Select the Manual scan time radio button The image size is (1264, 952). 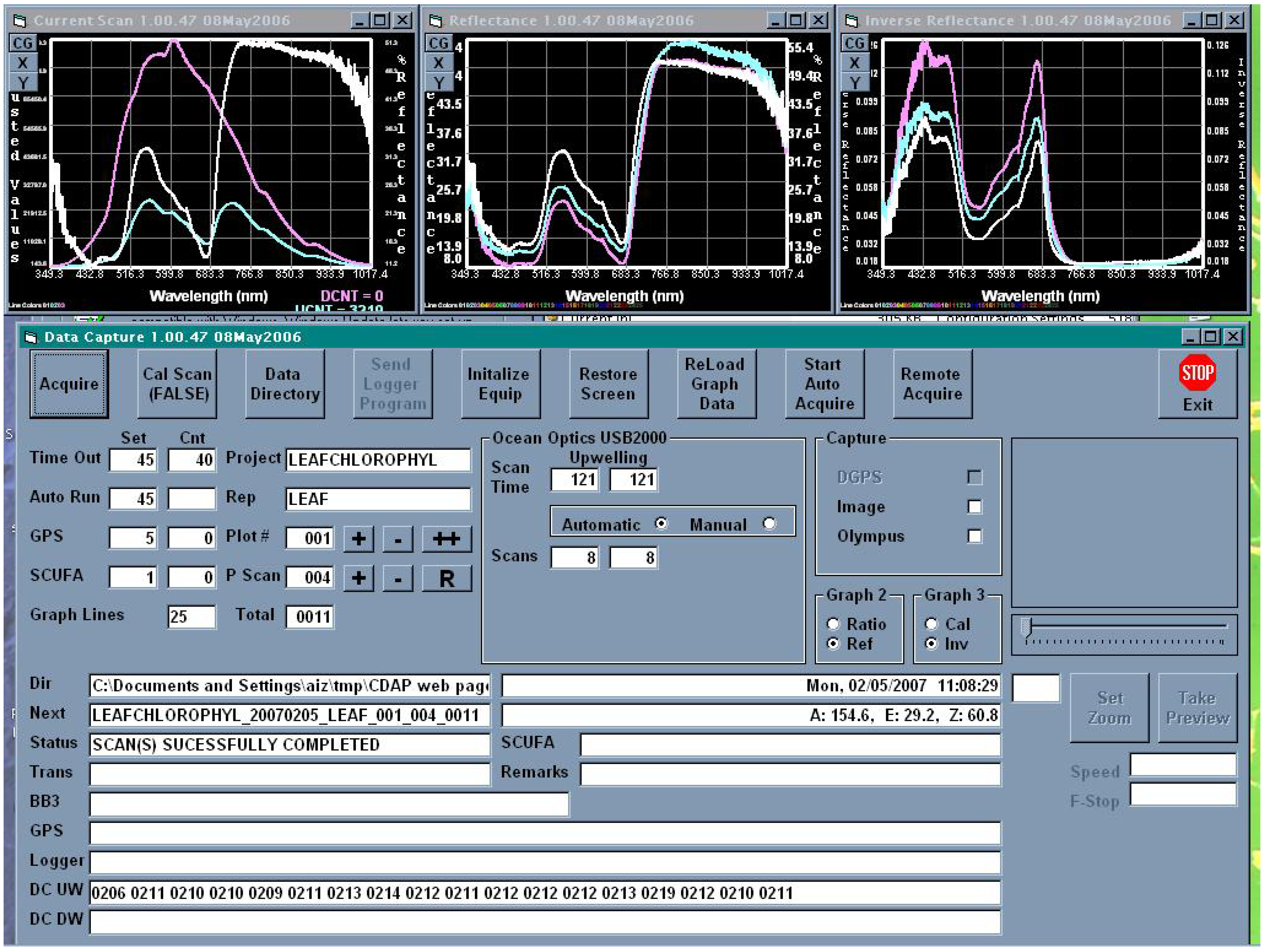pos(769,524)
